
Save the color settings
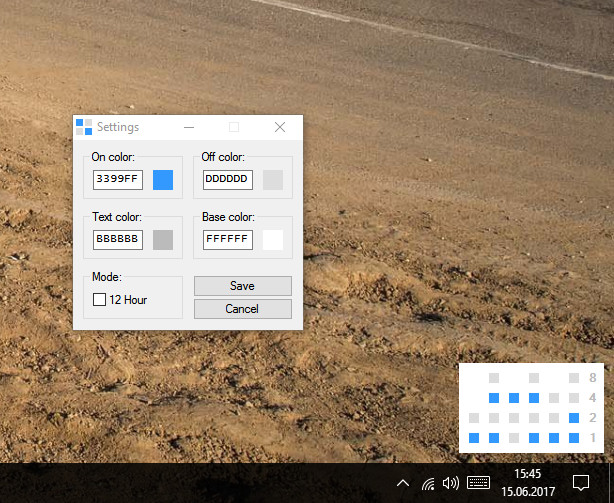tap(243, 286)
